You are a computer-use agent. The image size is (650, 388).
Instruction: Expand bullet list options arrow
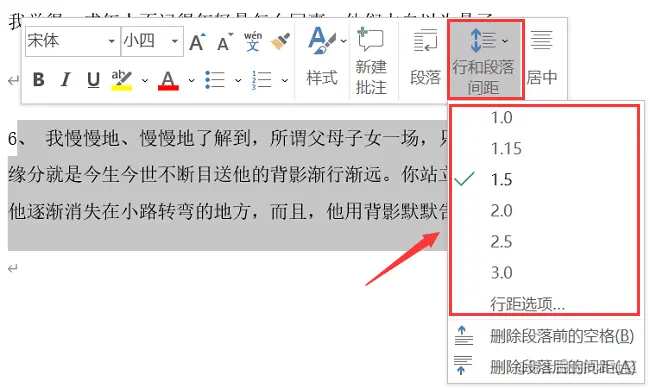tap(238, 80)
